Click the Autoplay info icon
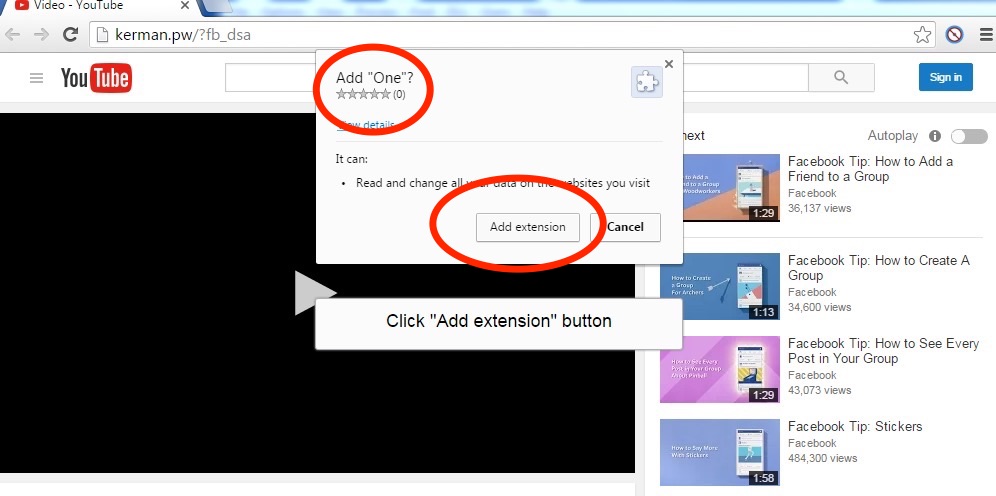 934,136
